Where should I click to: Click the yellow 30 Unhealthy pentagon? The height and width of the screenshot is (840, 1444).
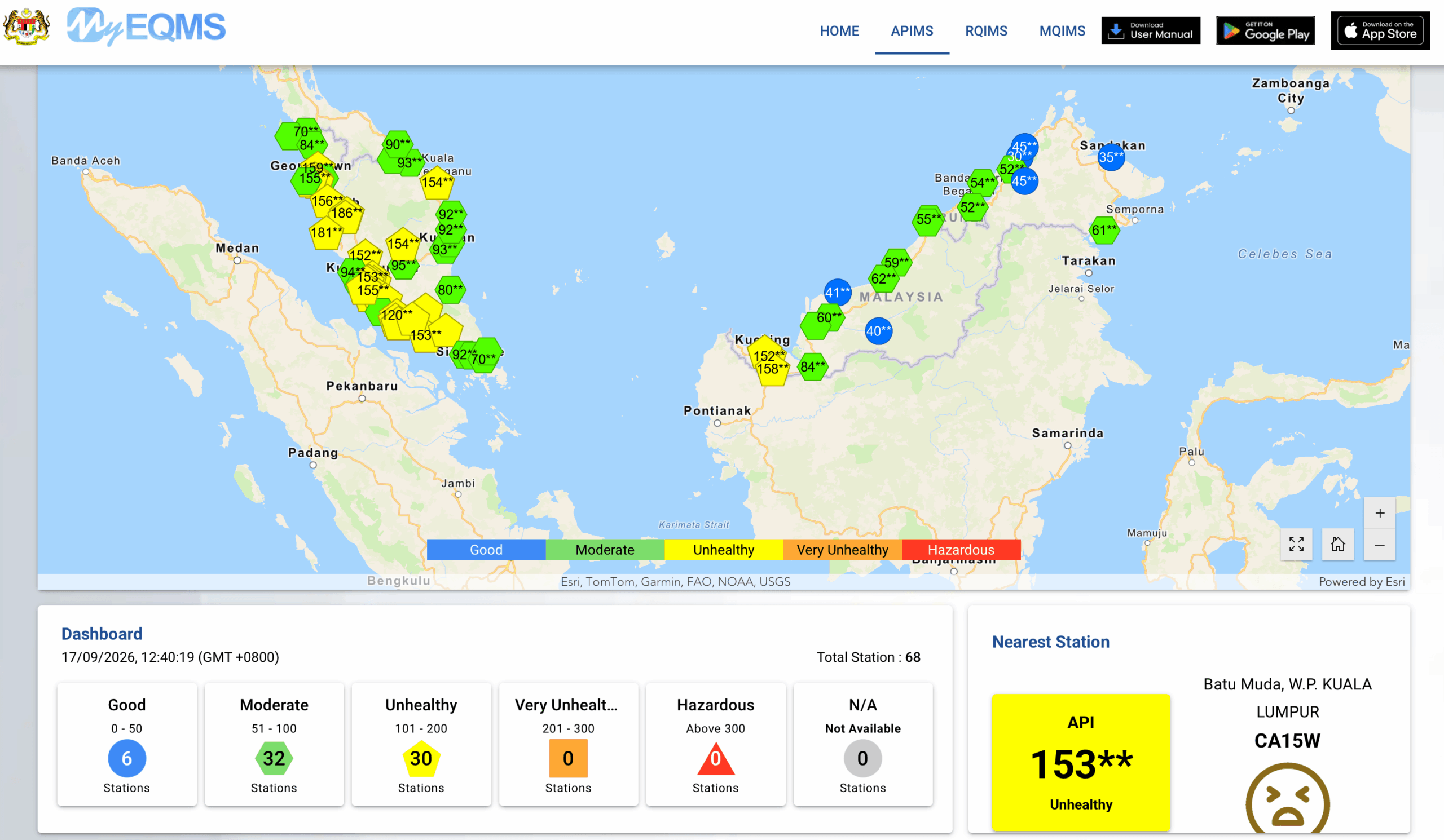pyautogui.click(x=421, y=758)
